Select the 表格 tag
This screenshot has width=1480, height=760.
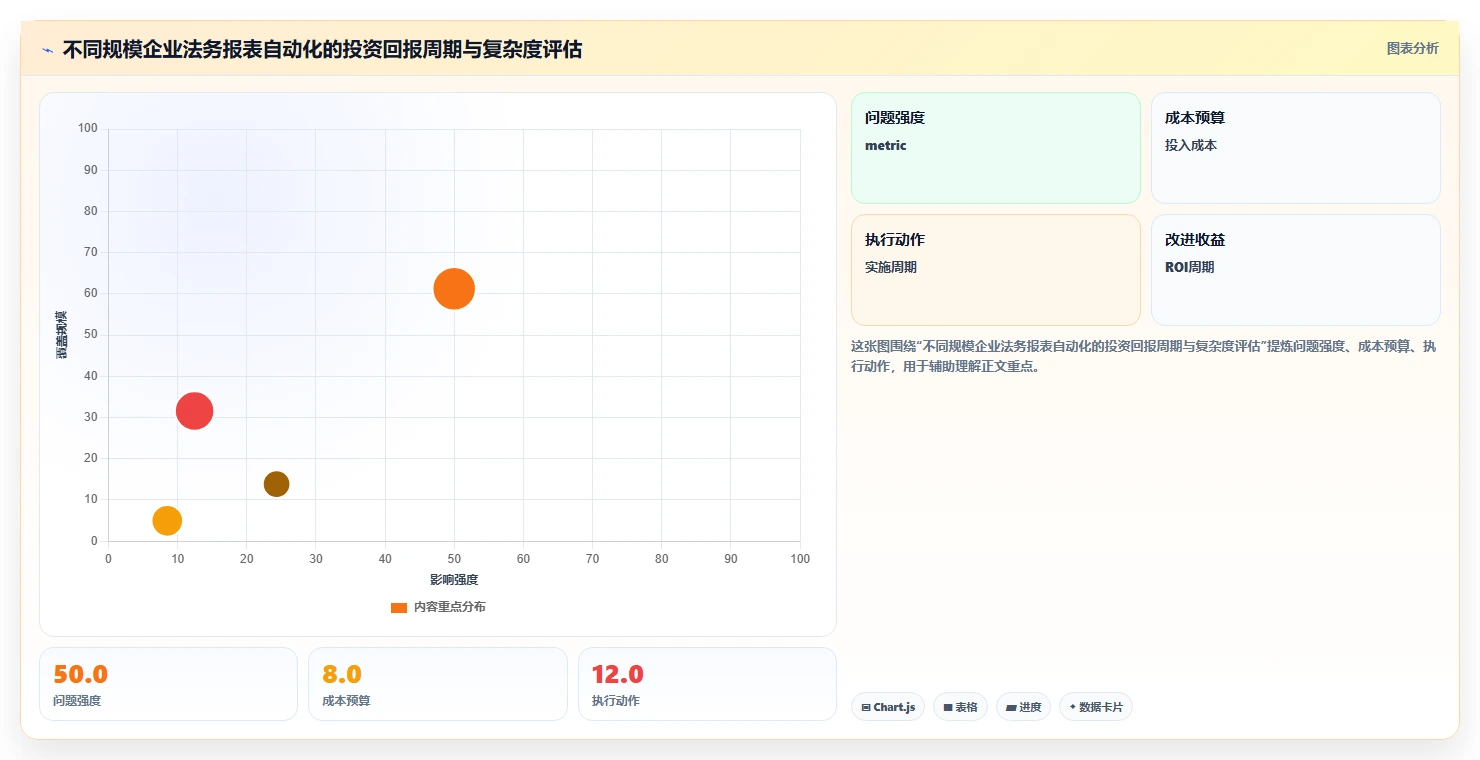click(960, 707)
